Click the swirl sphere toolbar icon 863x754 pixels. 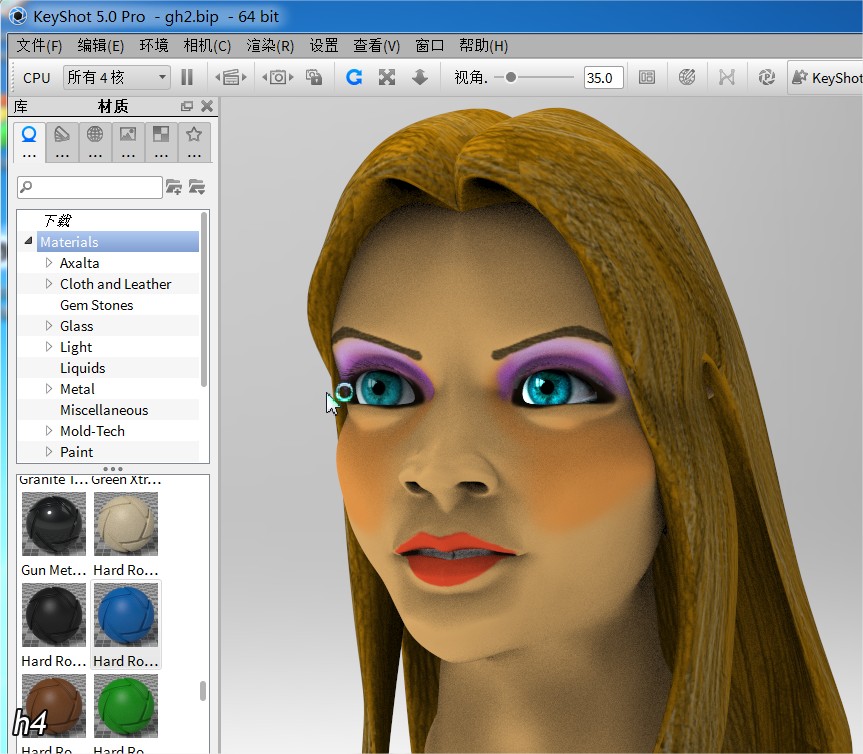tap(767, 77)
